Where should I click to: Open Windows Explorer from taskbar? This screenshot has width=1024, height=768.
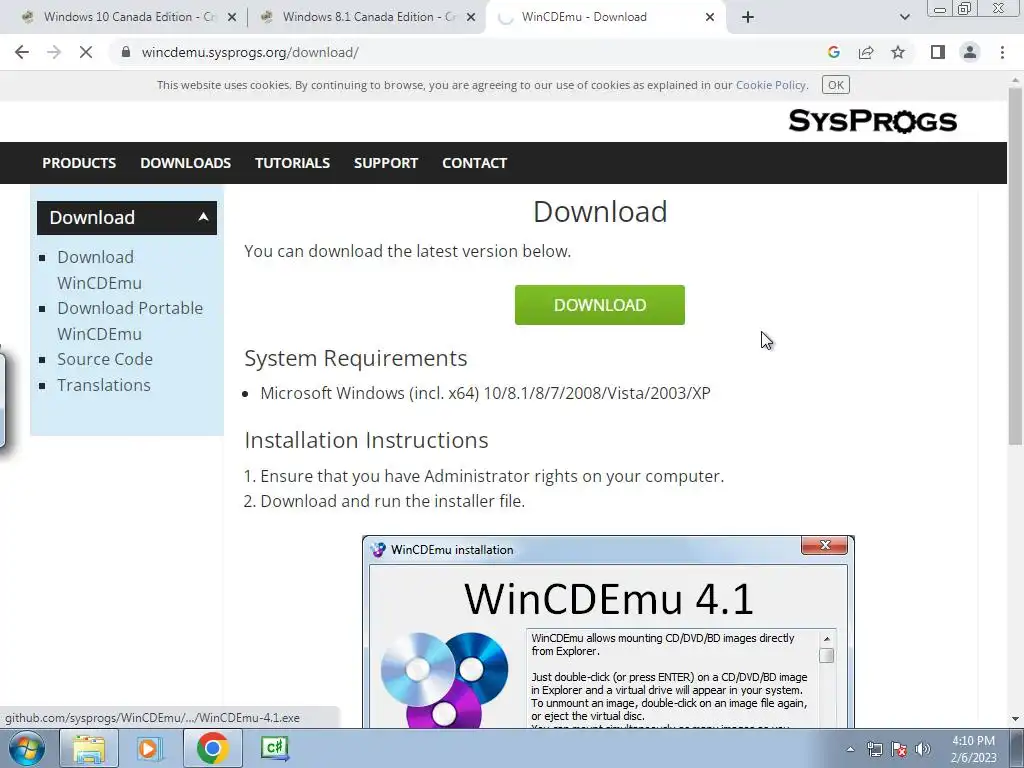point(89,748)
